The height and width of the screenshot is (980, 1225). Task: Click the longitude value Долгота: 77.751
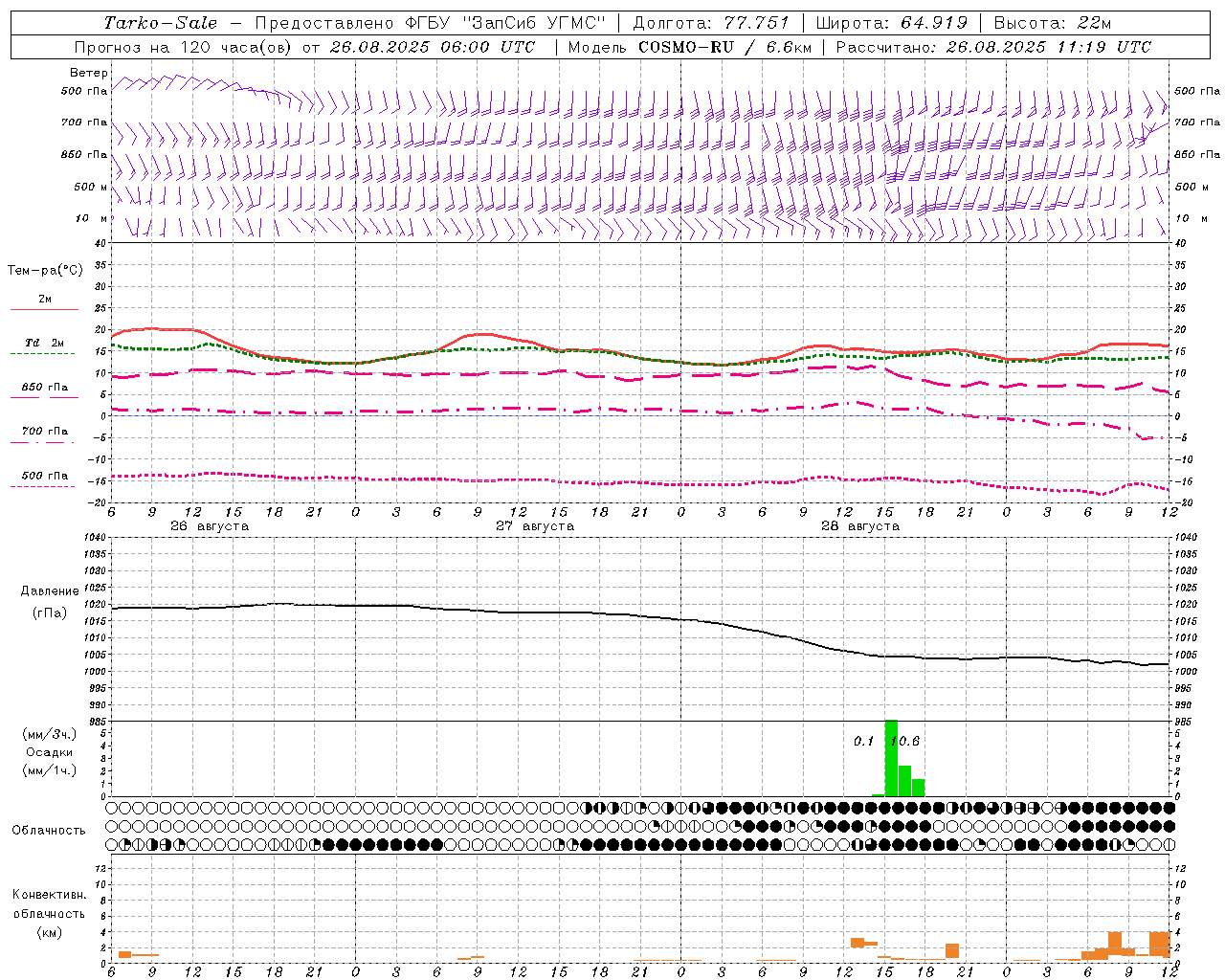711,23
